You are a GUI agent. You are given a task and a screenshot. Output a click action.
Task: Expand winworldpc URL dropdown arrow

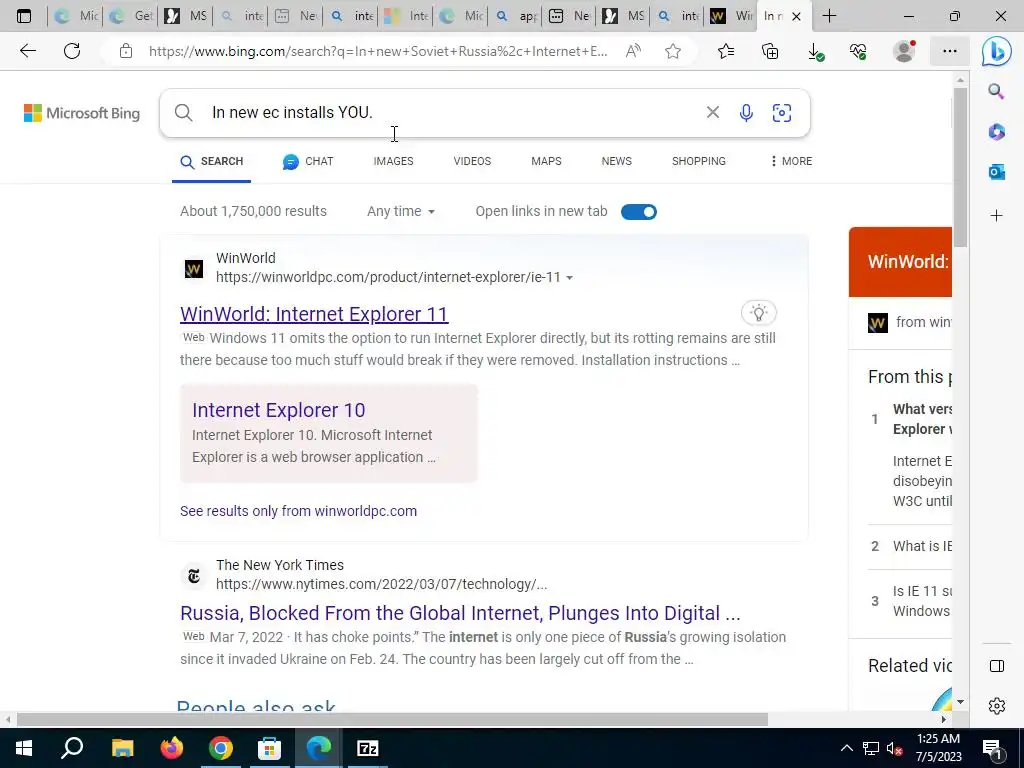click(569, 278)
